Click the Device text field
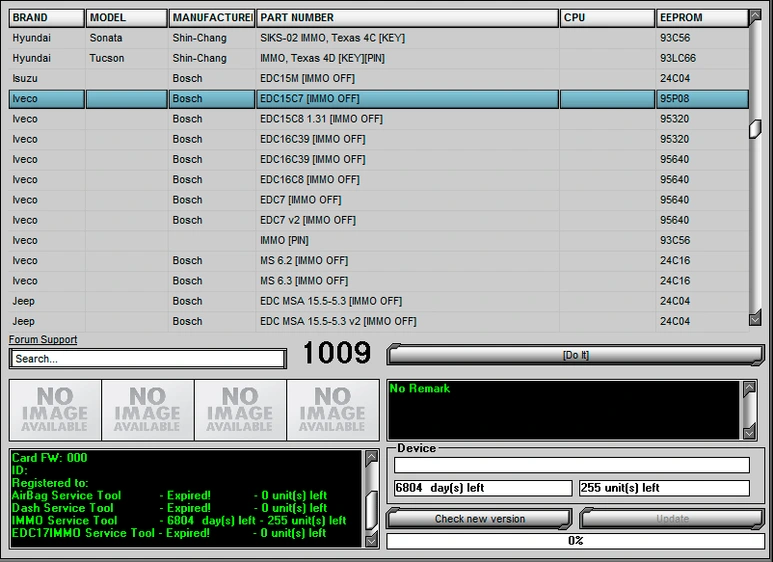 [572, 465]
